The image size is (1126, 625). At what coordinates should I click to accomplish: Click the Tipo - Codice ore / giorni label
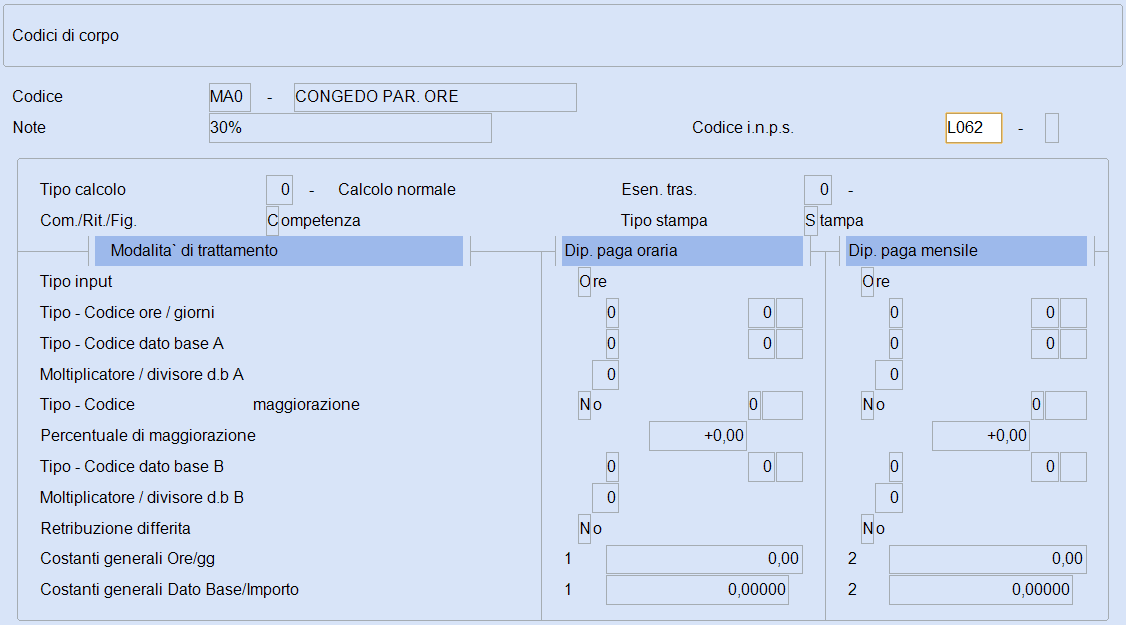tap(127, 312)
